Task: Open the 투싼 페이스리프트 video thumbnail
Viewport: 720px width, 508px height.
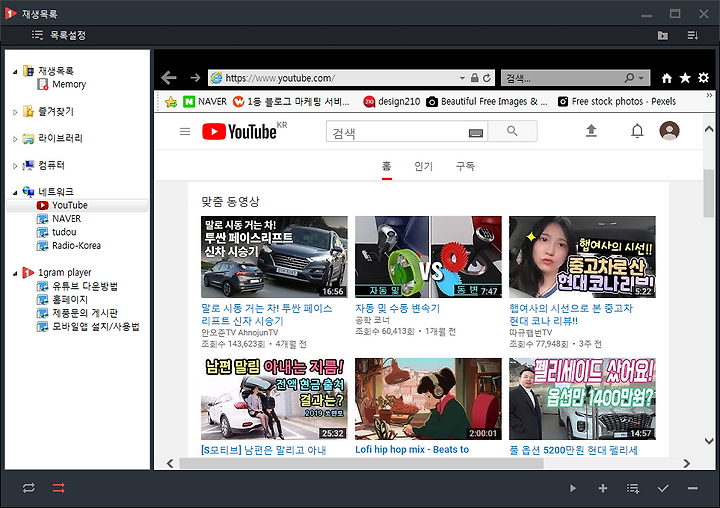Action: tap(274, 257)
